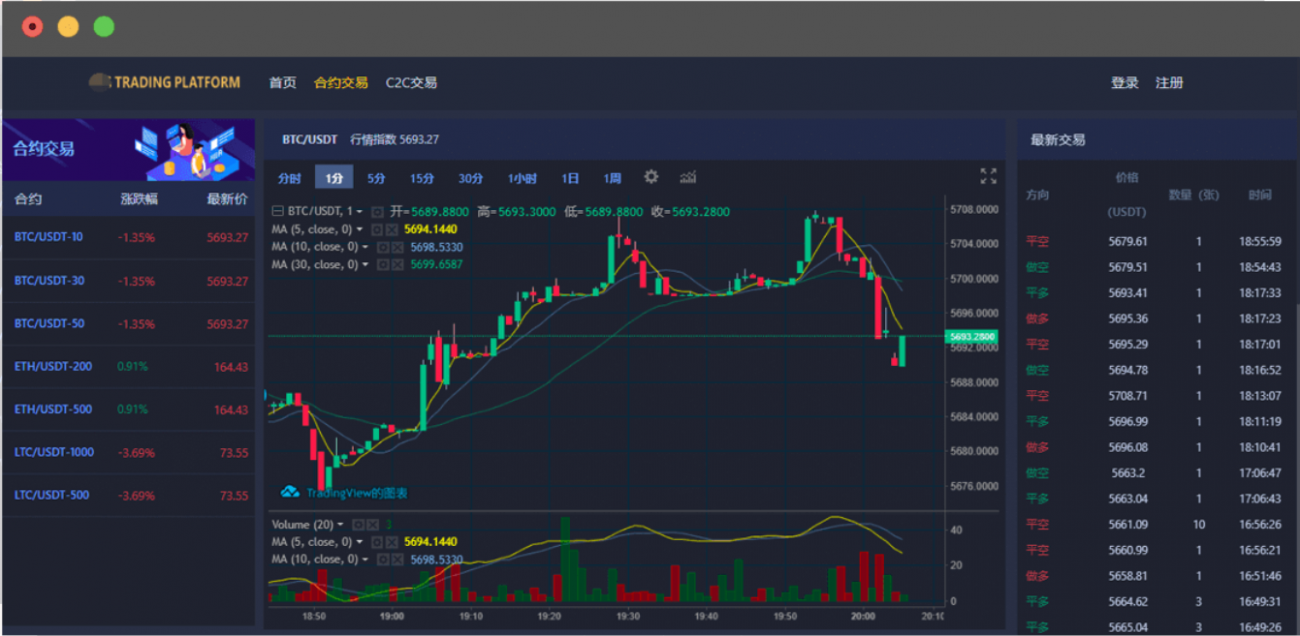Open the C2C交易 menu item

click(411, 83)
